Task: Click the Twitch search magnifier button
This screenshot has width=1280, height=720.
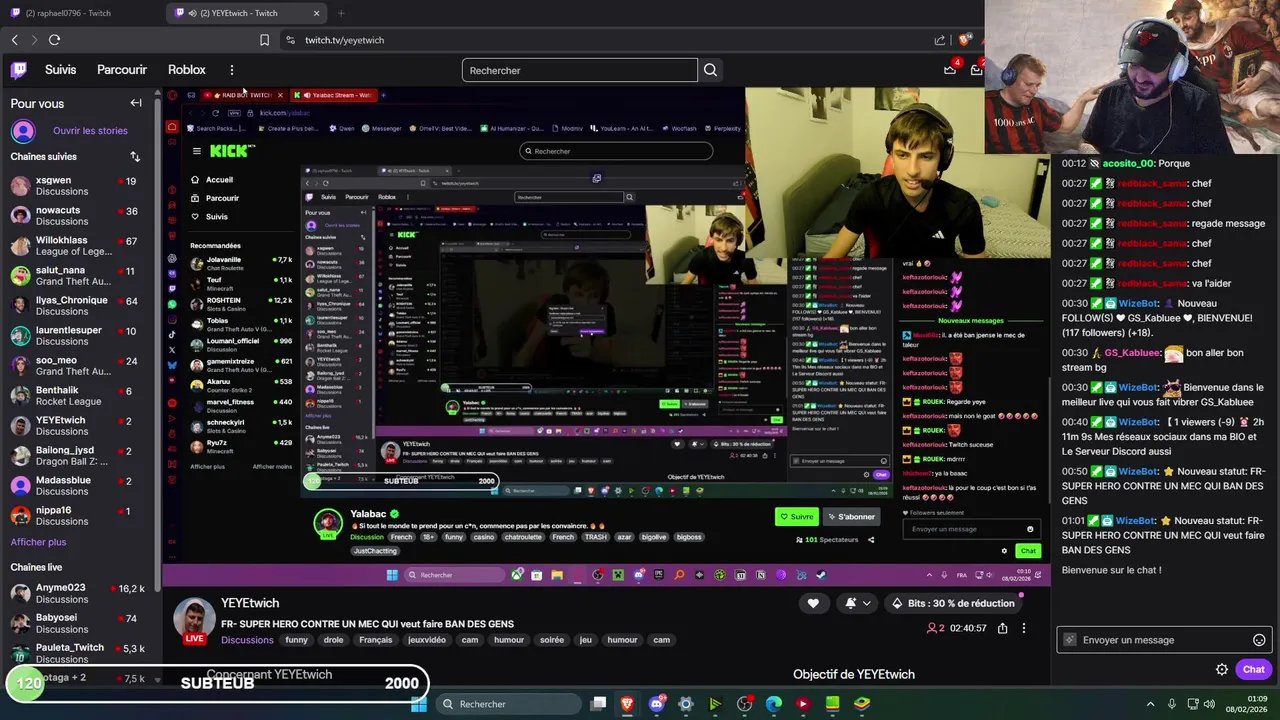Action: click(x=710, y=70)
